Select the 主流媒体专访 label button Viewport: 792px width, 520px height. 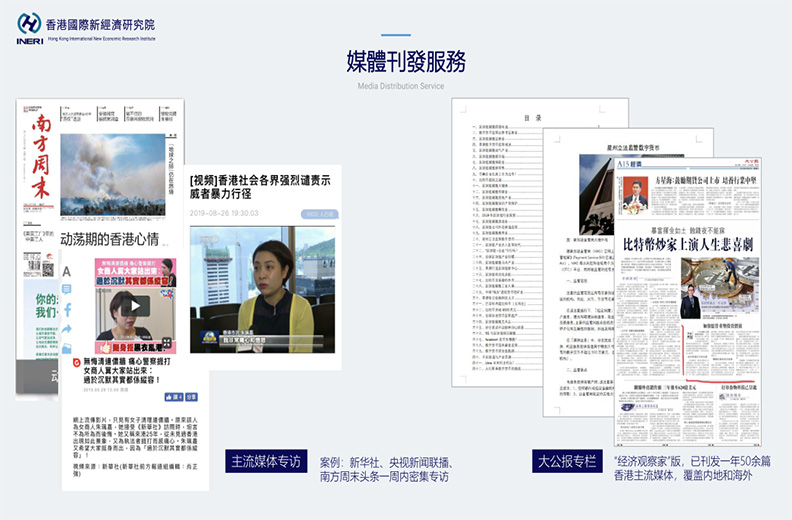click(x=265, y=462)
